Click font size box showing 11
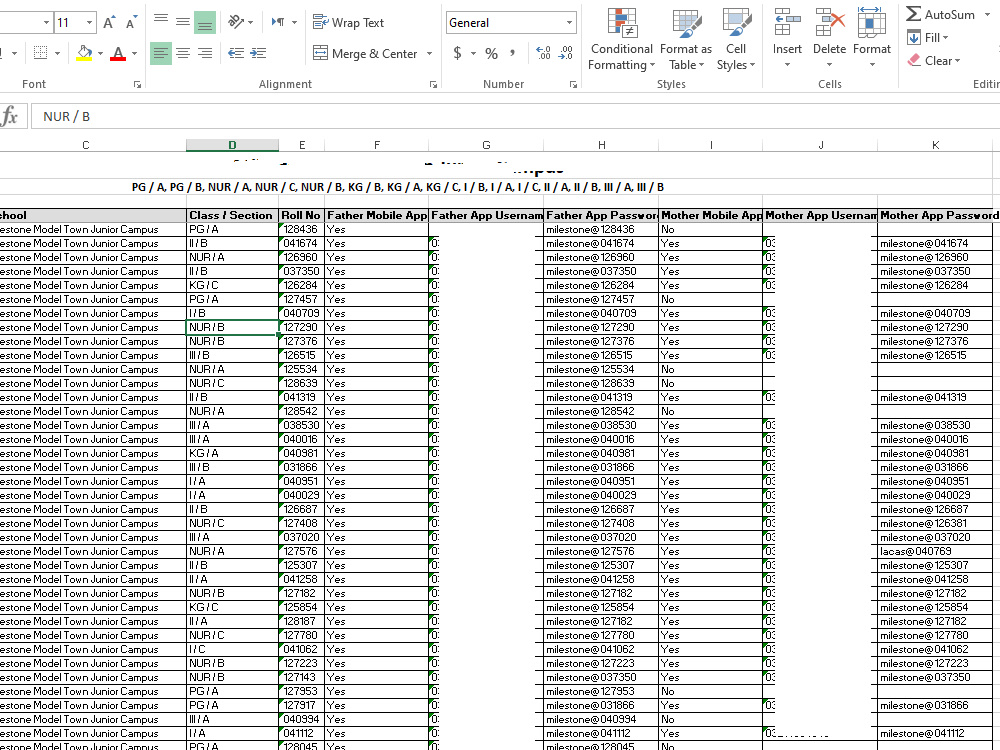This screenshot has width=1000, height=750. (x=69, y=23)
